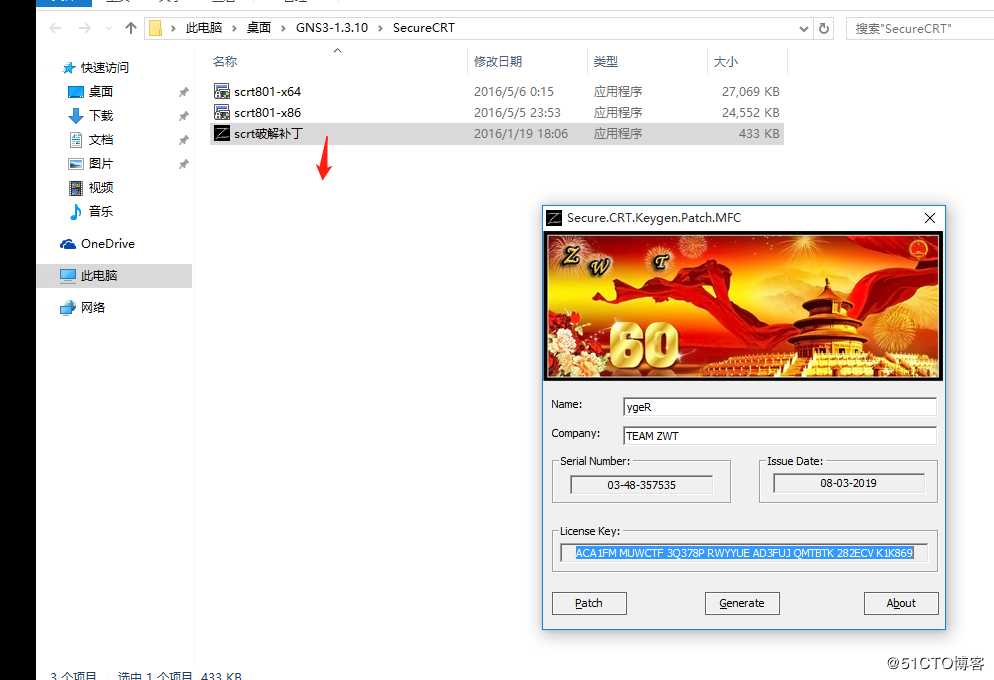Click date 2016/5/6 0:15 cell

[513, 92]
